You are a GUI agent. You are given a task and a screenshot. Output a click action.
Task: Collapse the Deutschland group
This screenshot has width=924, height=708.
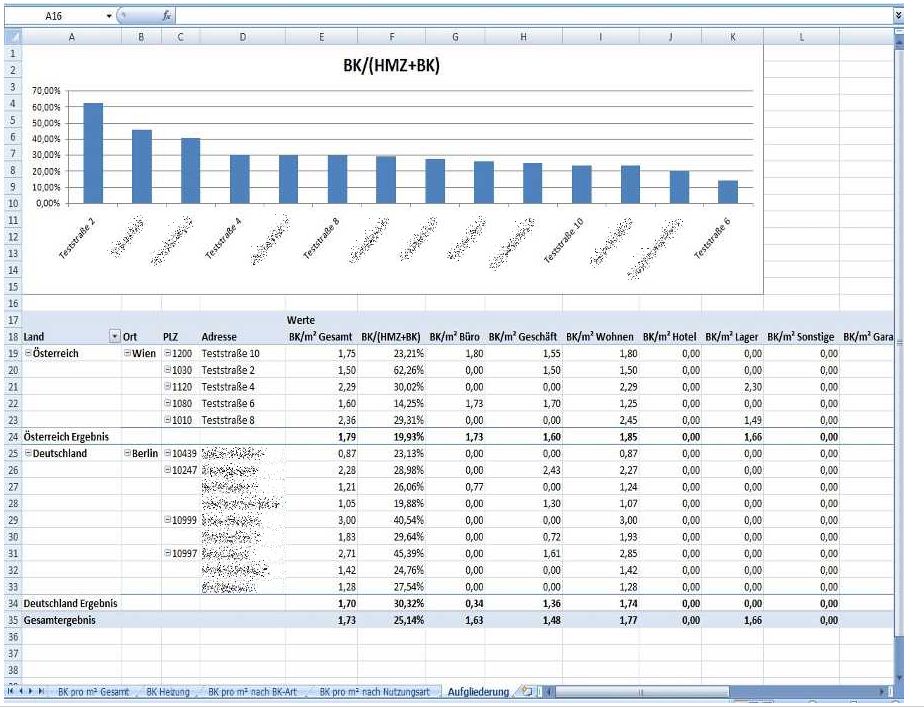pyautogui.click(x=28, y=453)
